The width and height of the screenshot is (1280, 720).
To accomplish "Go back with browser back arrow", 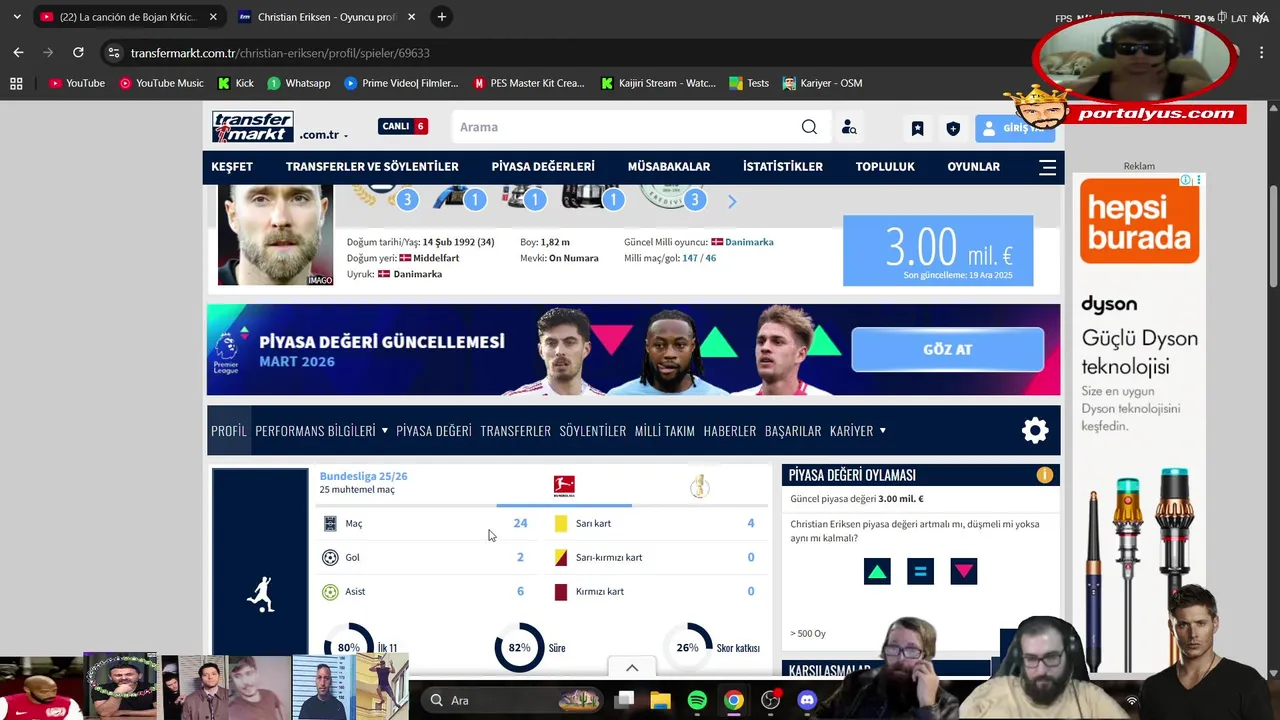I will click(x=18, y=52).
